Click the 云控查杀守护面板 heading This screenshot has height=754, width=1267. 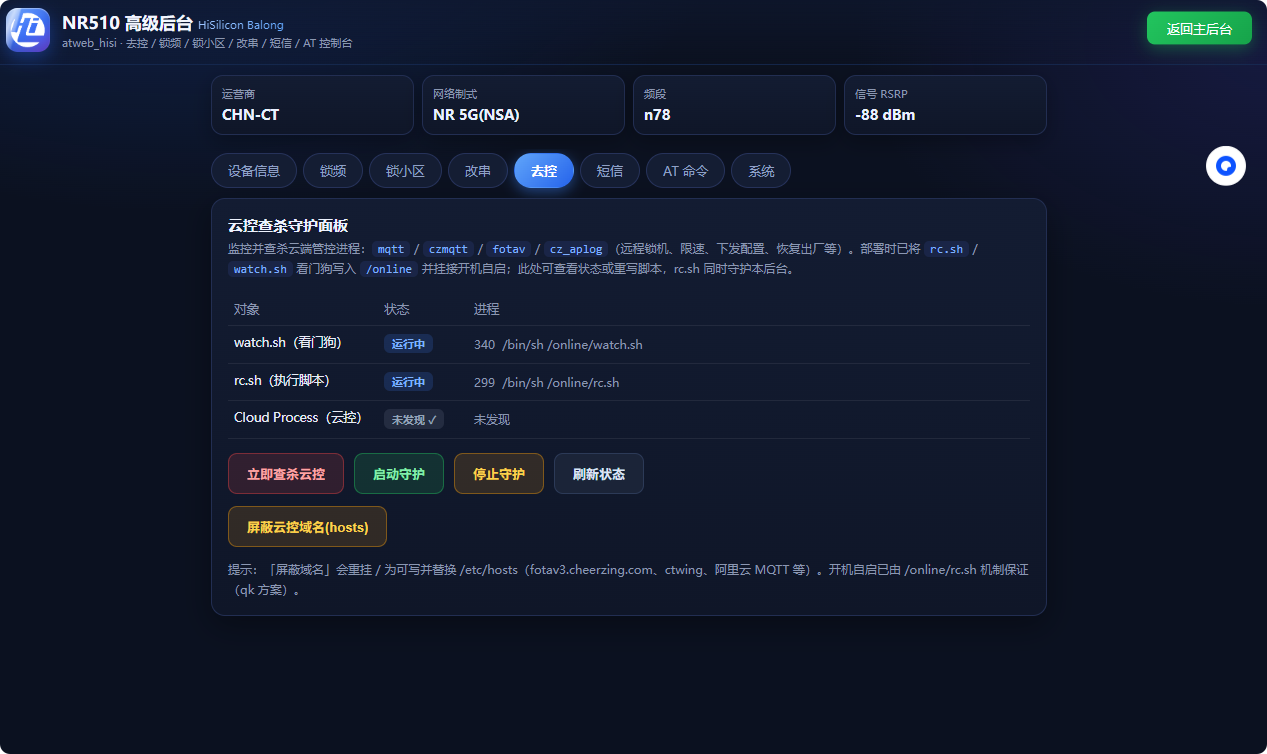(x=288, y=226)
